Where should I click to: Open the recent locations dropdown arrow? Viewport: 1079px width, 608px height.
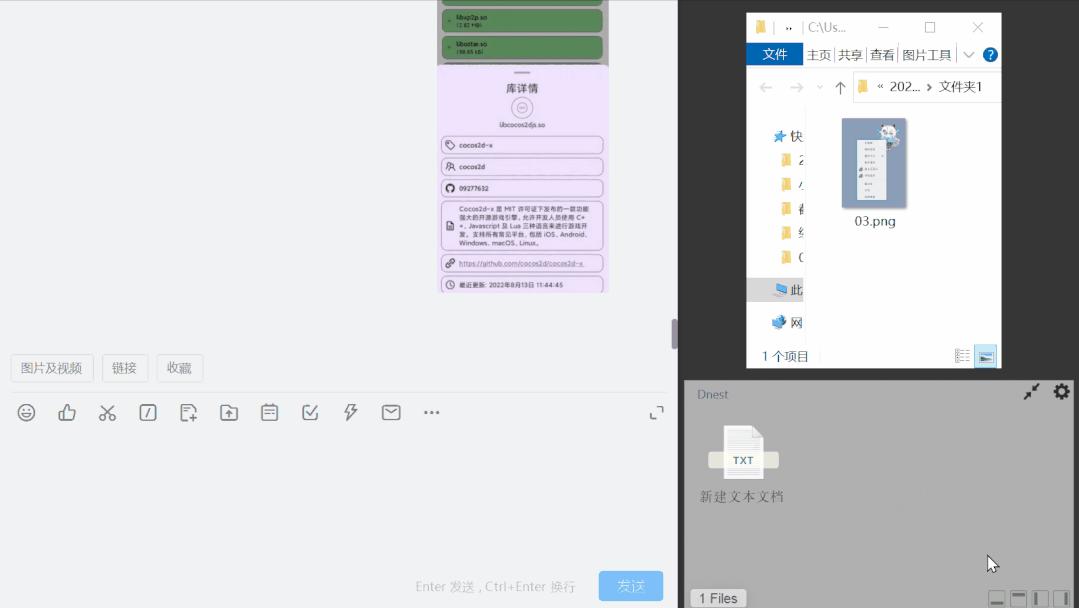pyautogui.click(x=820, y=87)
